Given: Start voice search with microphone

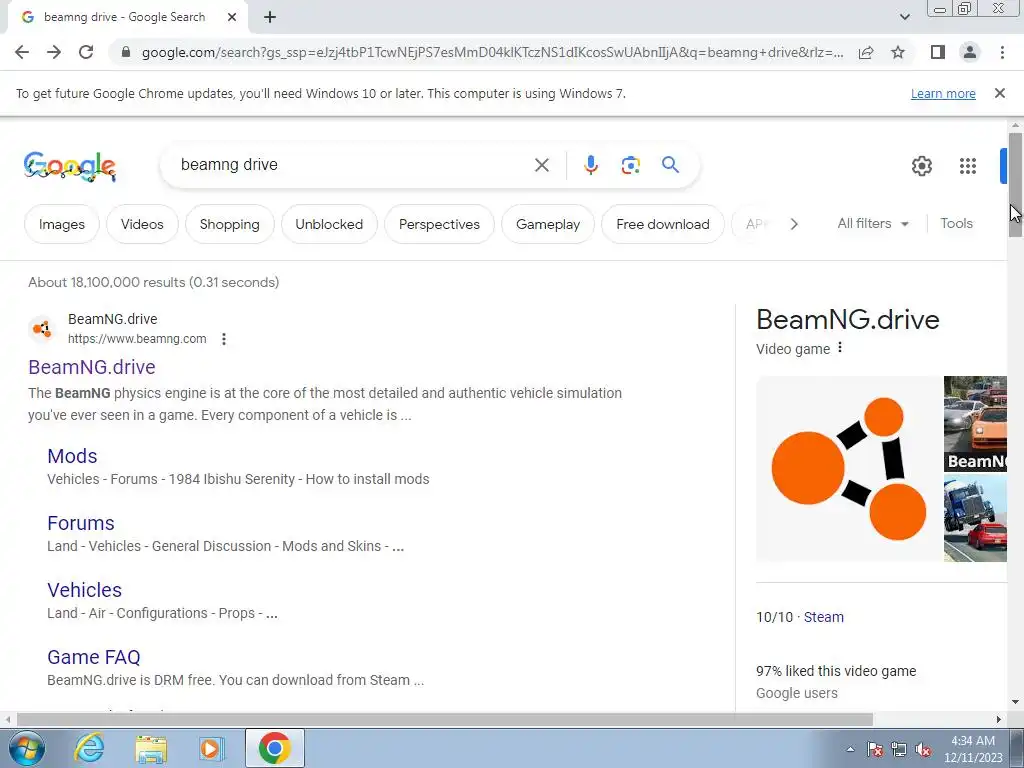Looking at the screenshot, I should (x=590, y=165).
